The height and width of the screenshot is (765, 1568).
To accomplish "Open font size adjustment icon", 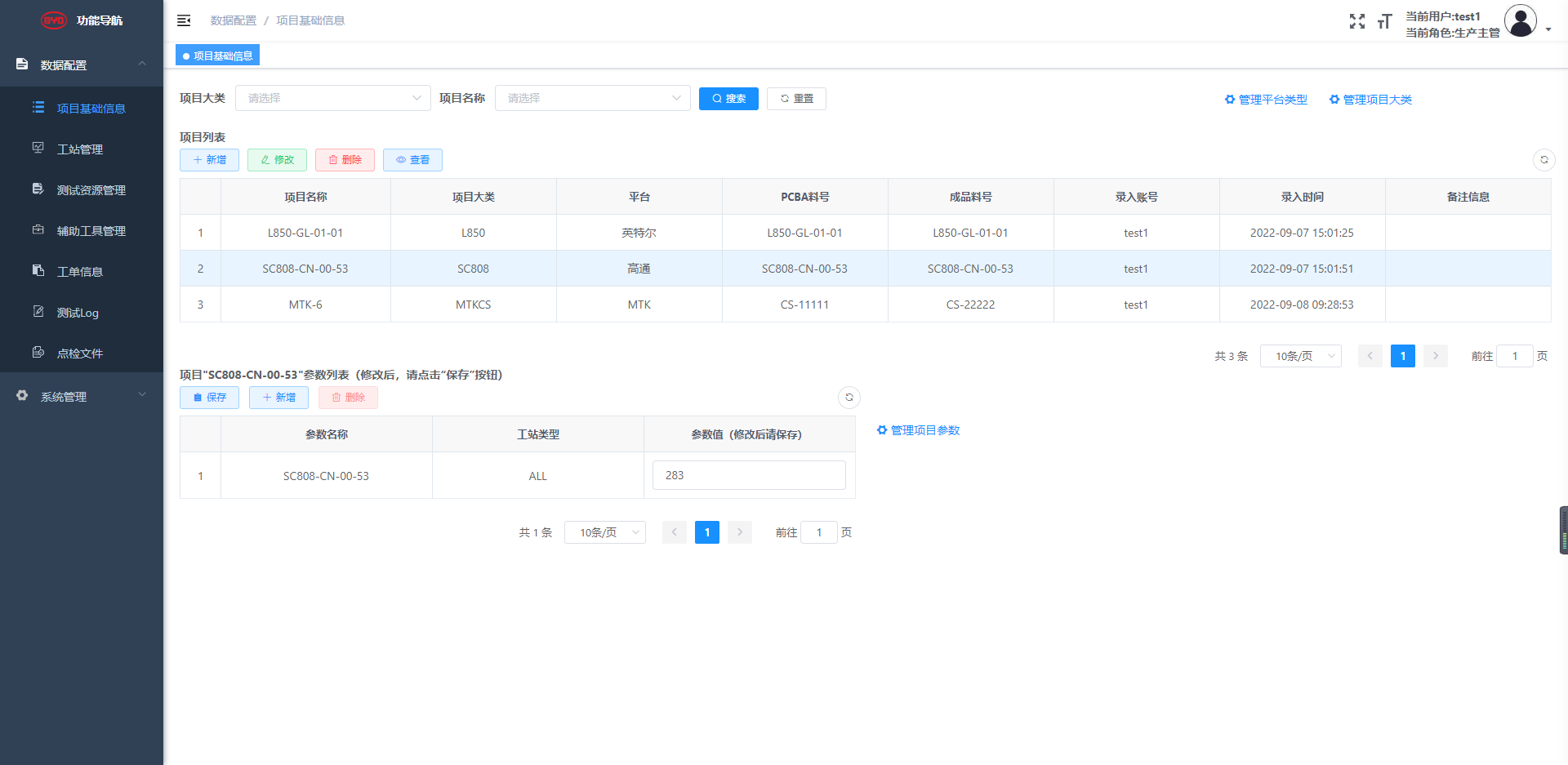I will 1384,21.
